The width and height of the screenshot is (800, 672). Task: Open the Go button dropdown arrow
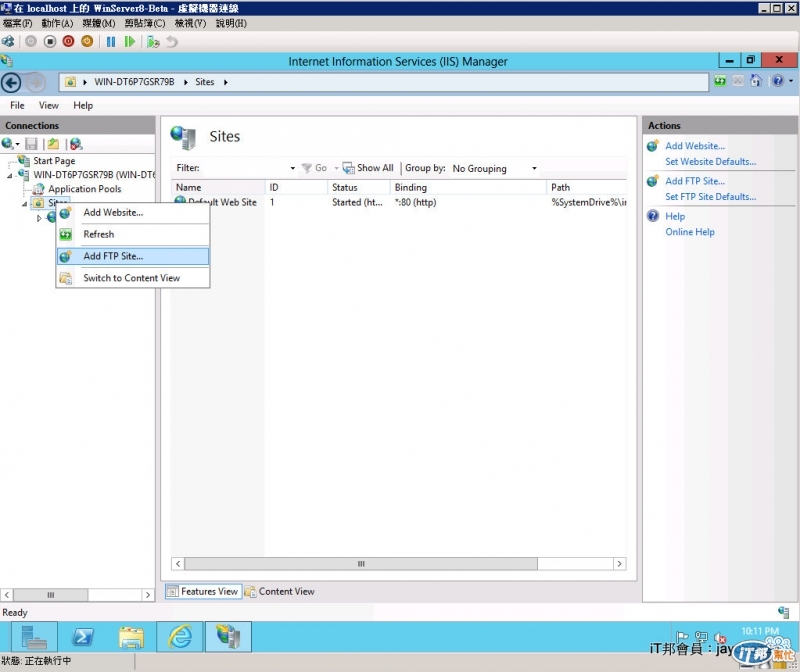pyautogui.click(x=336, y=168)
